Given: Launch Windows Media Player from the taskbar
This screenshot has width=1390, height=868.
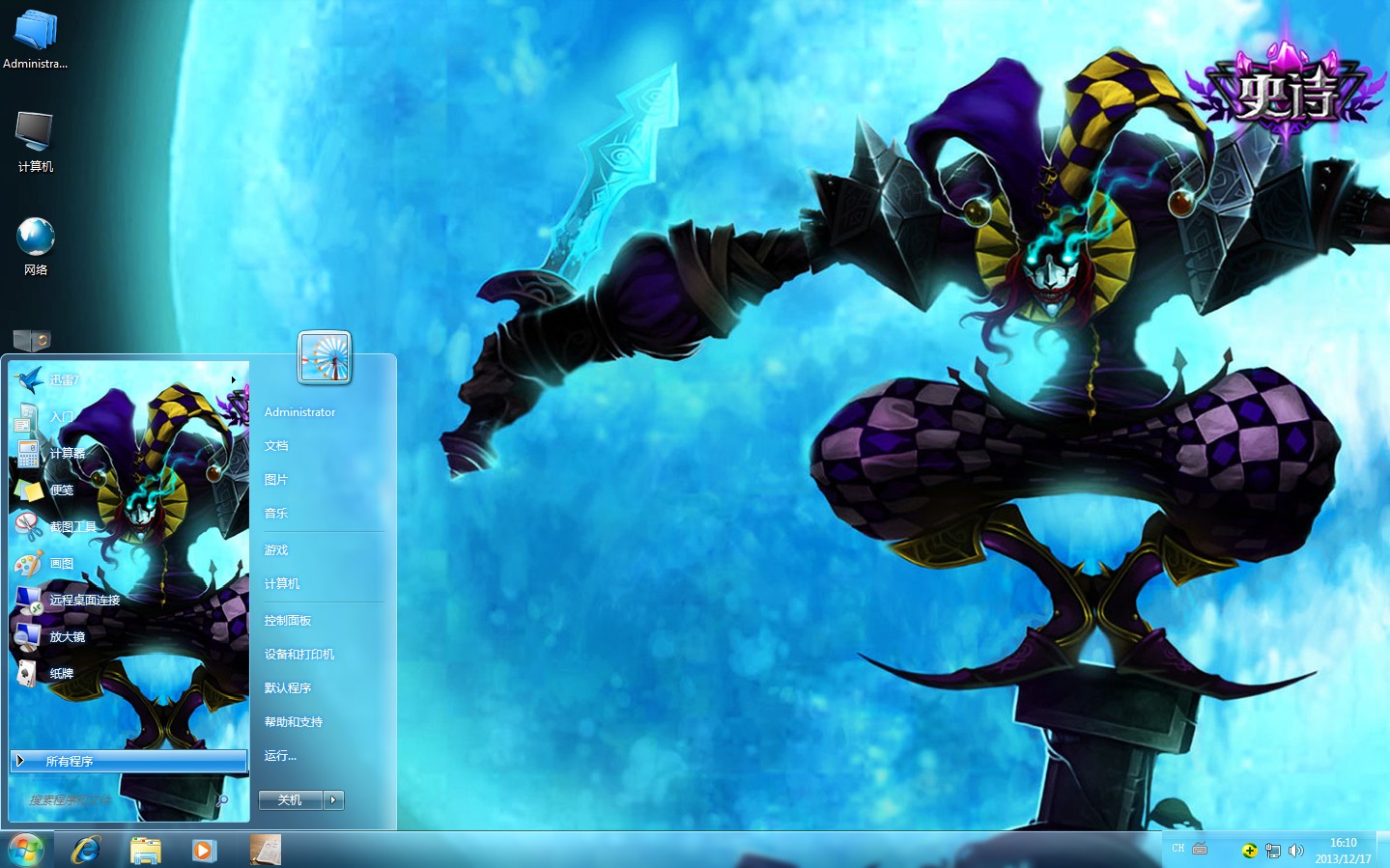Looking at the screenshot, I should point(203,850).
